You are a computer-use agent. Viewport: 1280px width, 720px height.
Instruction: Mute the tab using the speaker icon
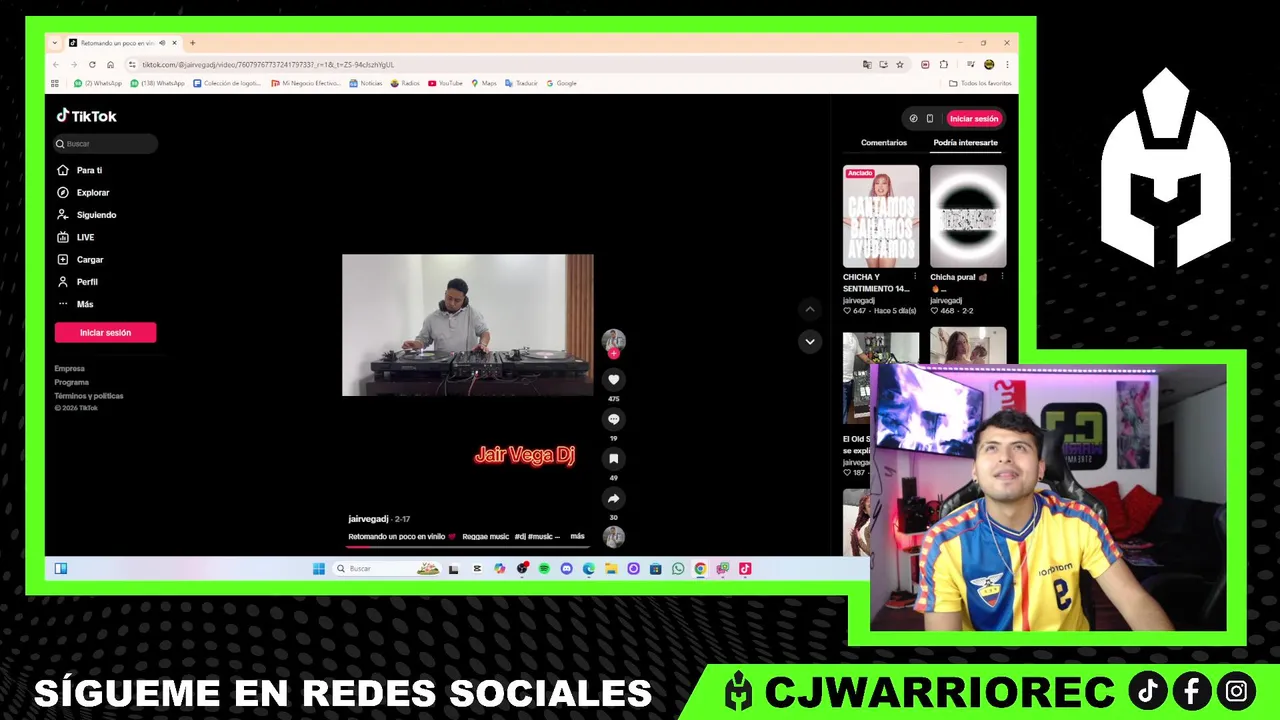tap(162, 43)
